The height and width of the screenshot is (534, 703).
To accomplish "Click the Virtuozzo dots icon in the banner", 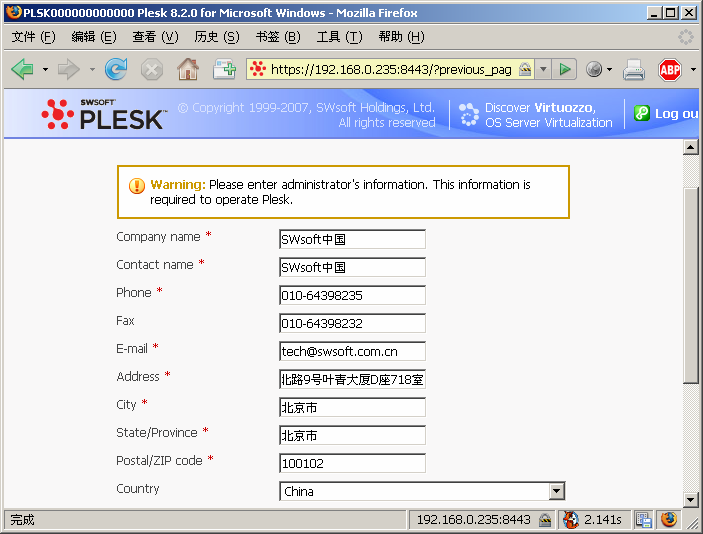I will [x=469, y=114].
